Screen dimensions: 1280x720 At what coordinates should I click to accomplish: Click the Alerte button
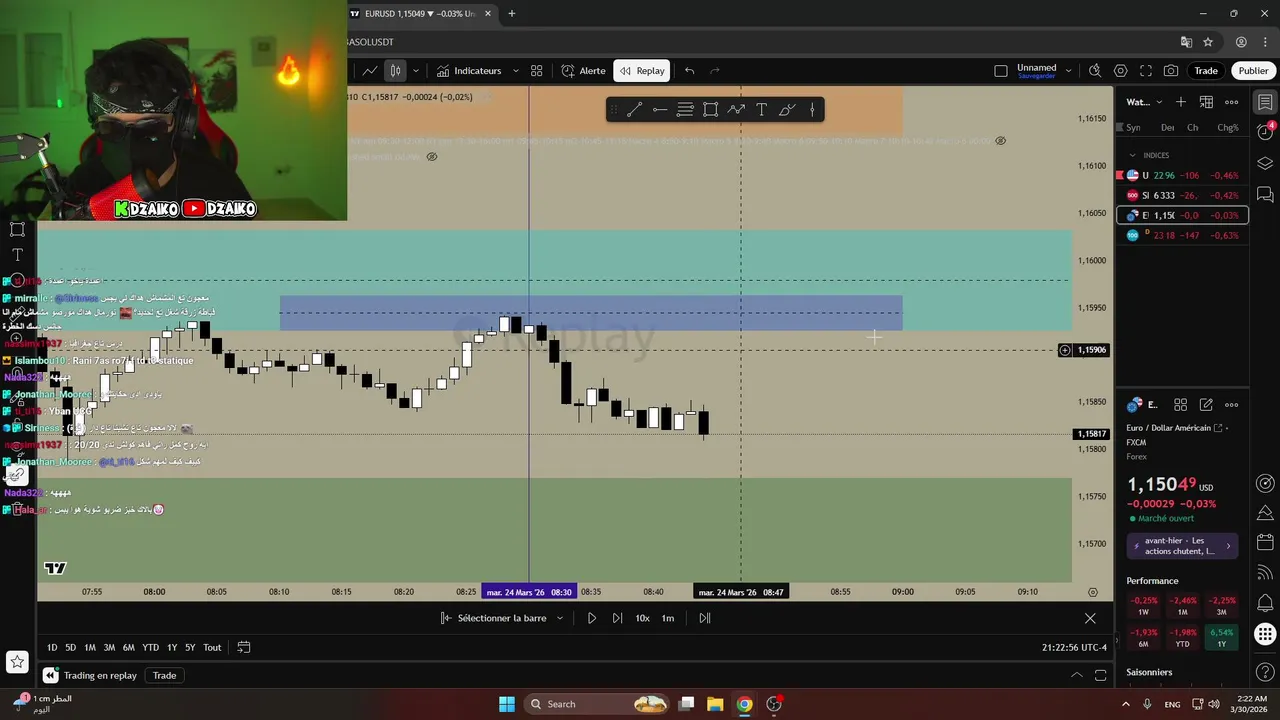584,71
